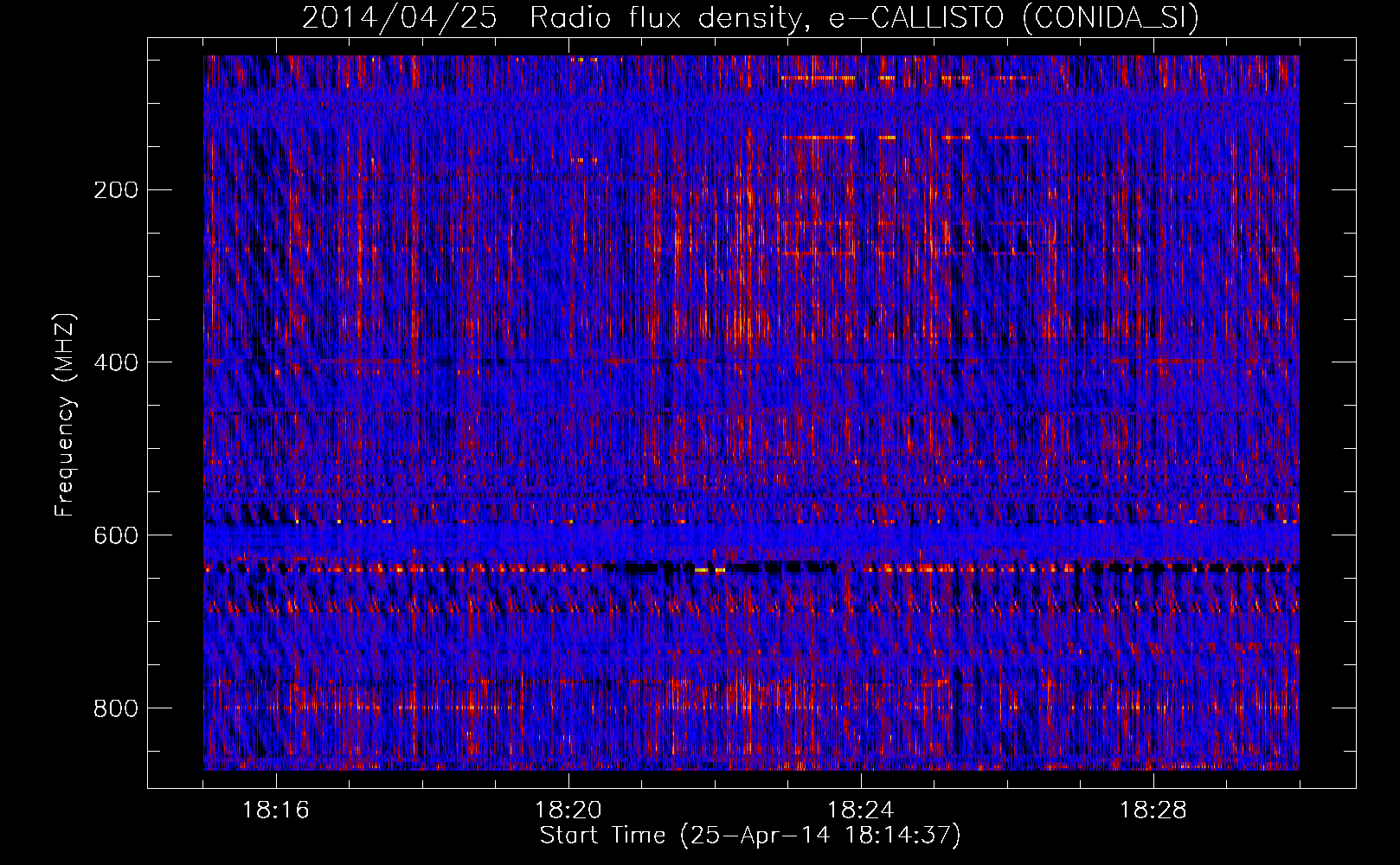Click the 18:24 time tick label
The image size is (1400, 865).
tap(861, 811)
